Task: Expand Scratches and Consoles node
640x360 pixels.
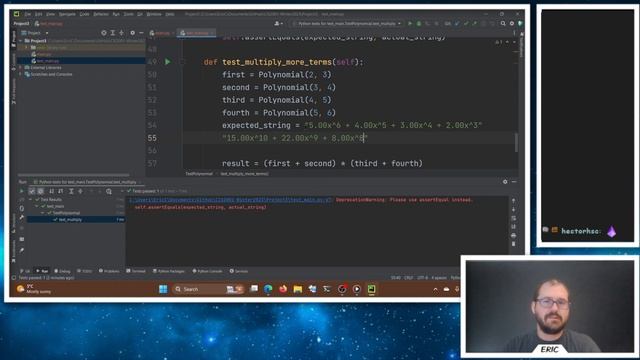Action: [21, 74]
